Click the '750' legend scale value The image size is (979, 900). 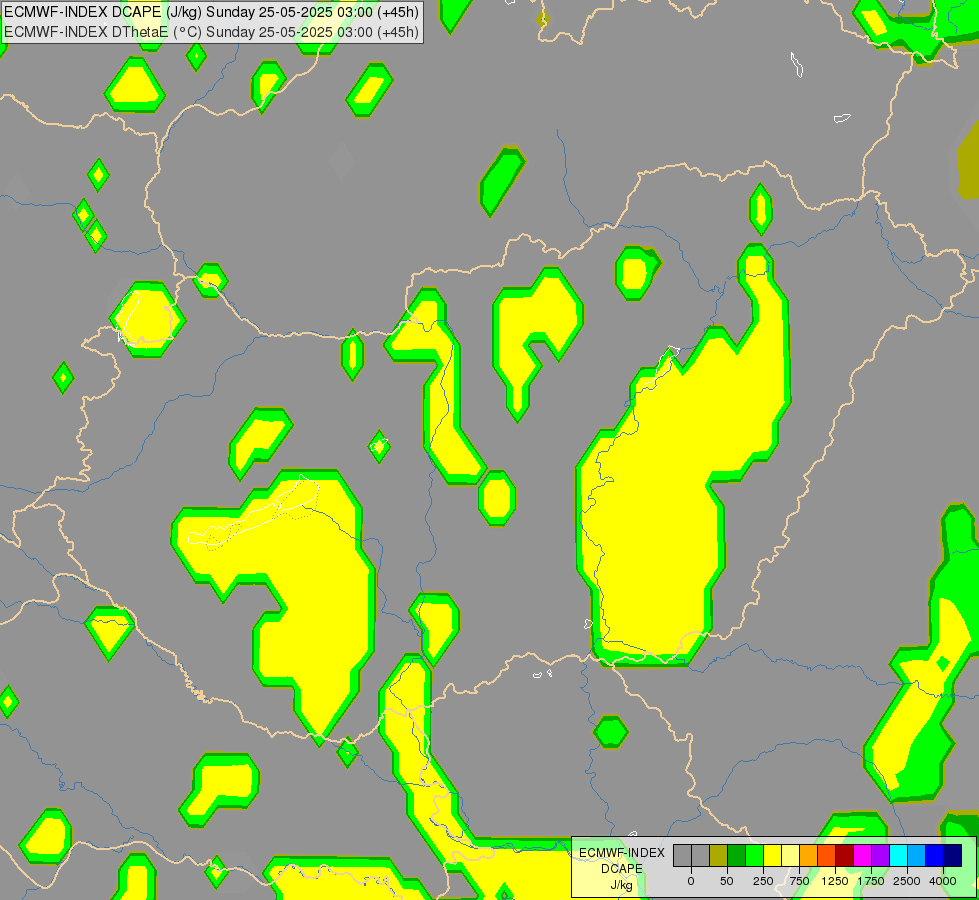(799, 881)
